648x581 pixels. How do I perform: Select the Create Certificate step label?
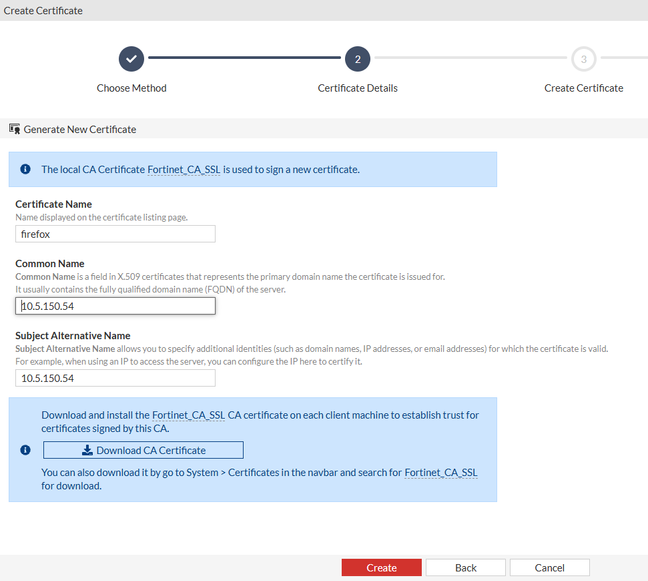(x=584, y=88)
